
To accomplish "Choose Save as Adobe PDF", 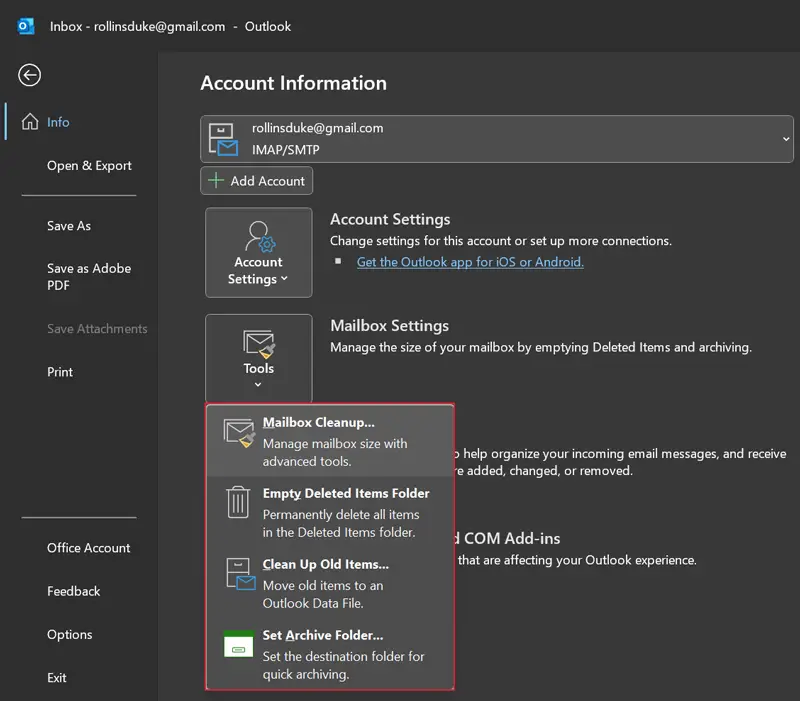I will [x=89, y=277].
